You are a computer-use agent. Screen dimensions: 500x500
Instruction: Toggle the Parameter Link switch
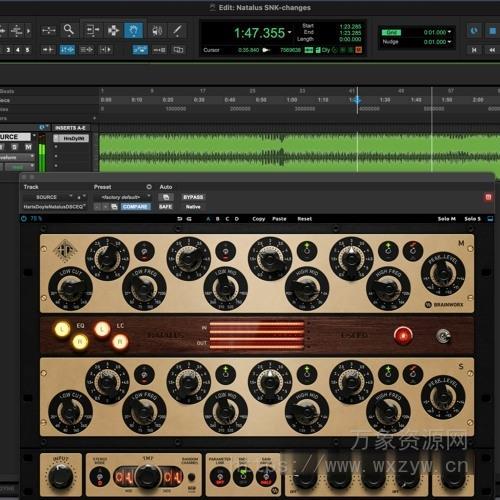click(220, 477)
